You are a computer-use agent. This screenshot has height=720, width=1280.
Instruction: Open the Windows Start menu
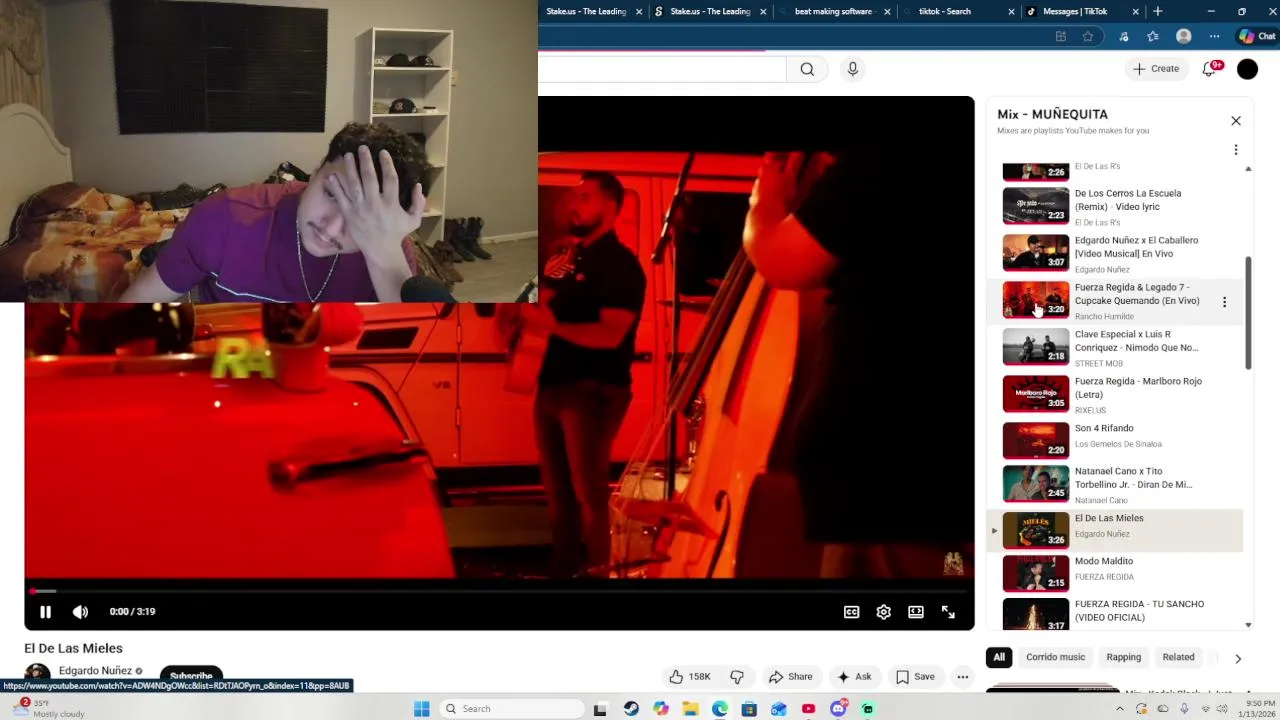(x=422, y=709)
